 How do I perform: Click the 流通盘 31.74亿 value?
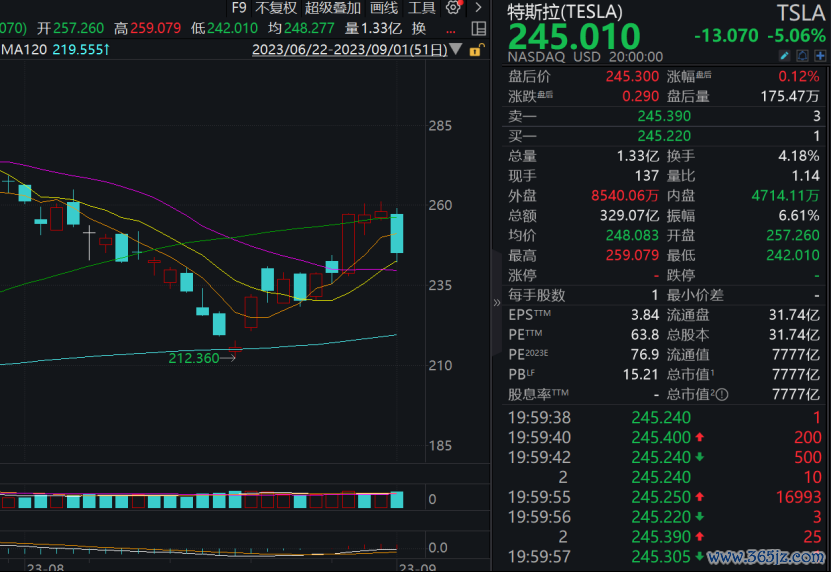pyautogui.click(x=794, y=315)
